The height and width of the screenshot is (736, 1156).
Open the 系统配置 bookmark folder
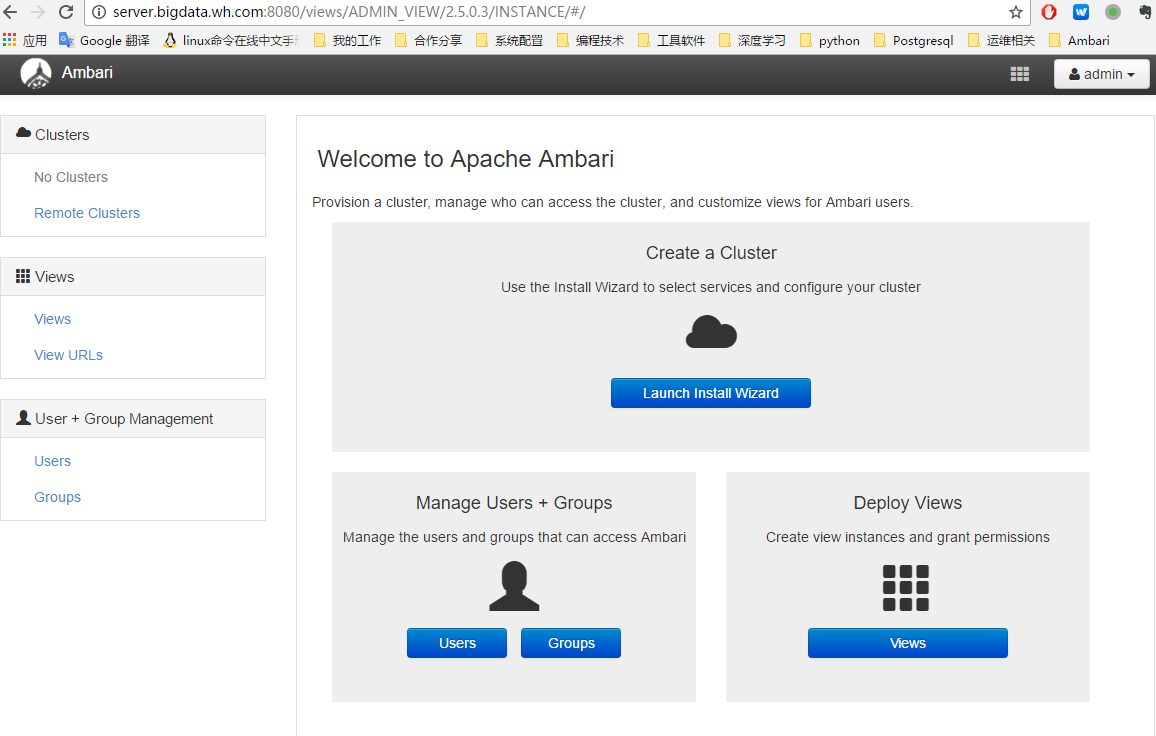pos(509,40)
